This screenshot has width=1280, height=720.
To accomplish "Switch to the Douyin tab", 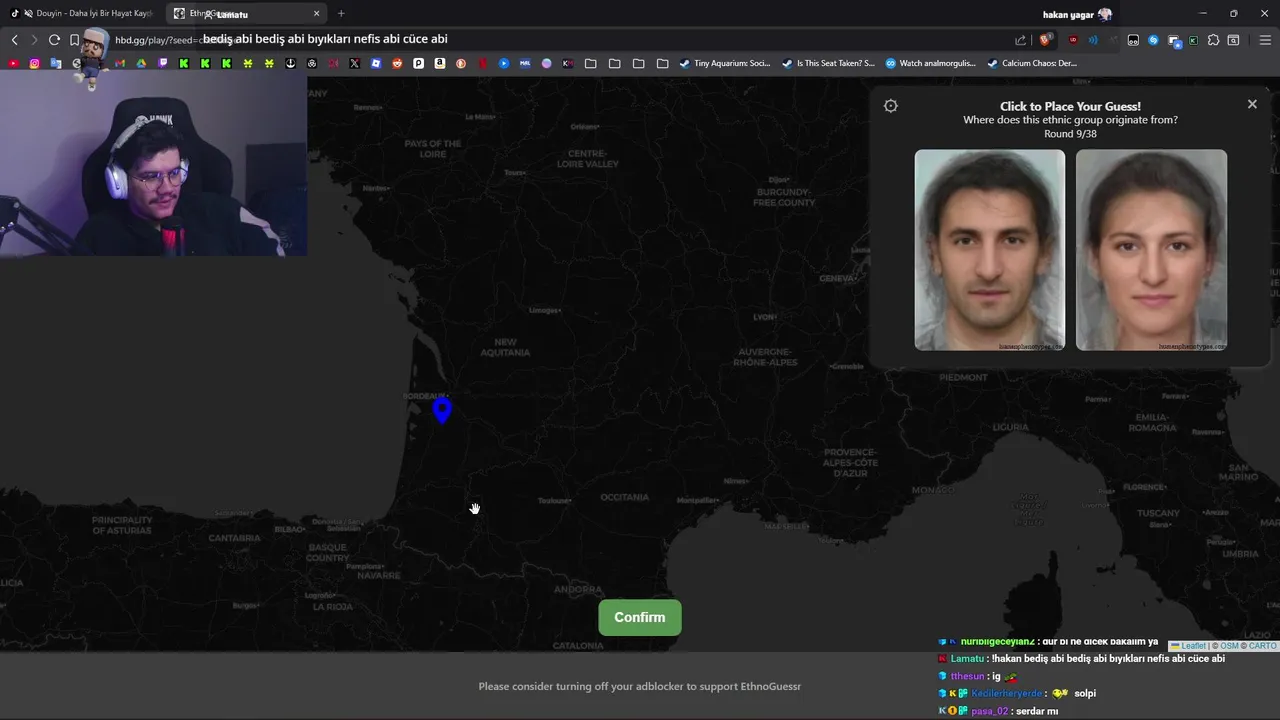I will (82, 14).
